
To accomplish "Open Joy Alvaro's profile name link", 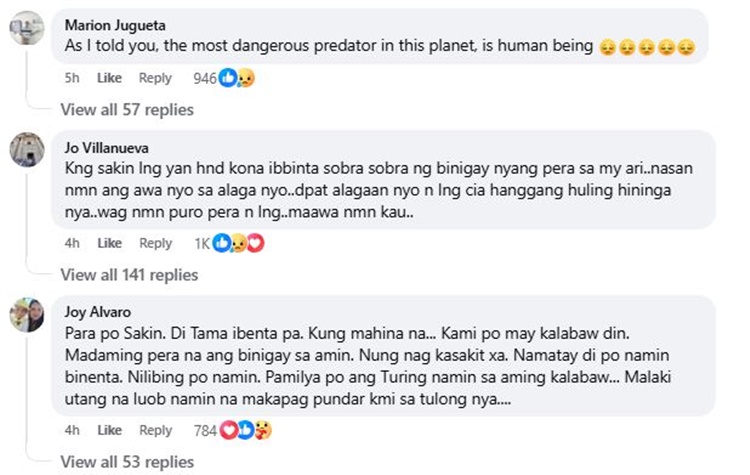I will tap(98, 310).
